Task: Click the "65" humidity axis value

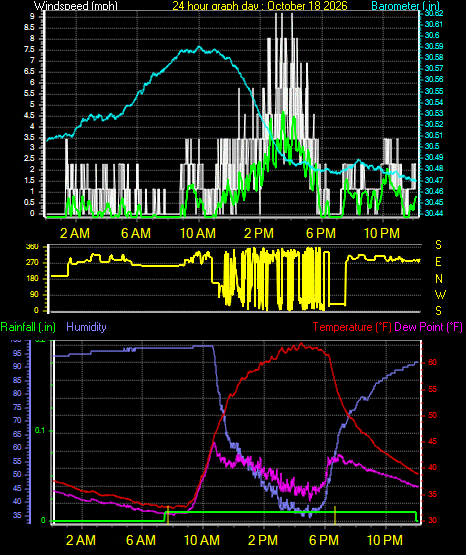Action: [17, 434]
